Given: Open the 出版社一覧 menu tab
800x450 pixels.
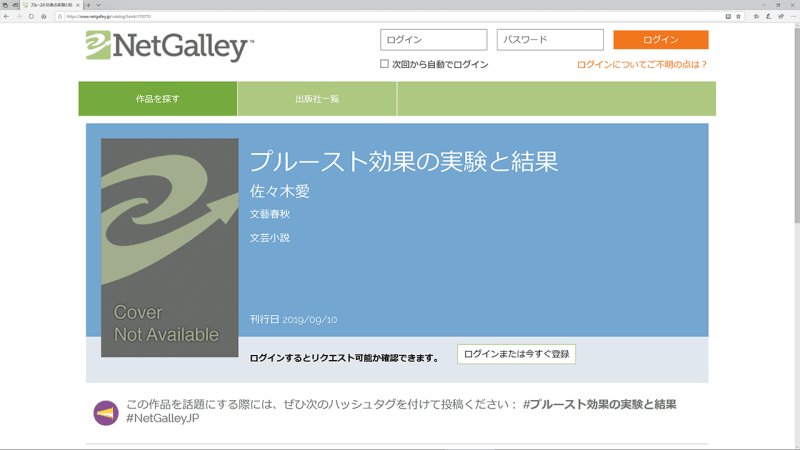Looking at the screenshot, I should (x=317, y=98).
